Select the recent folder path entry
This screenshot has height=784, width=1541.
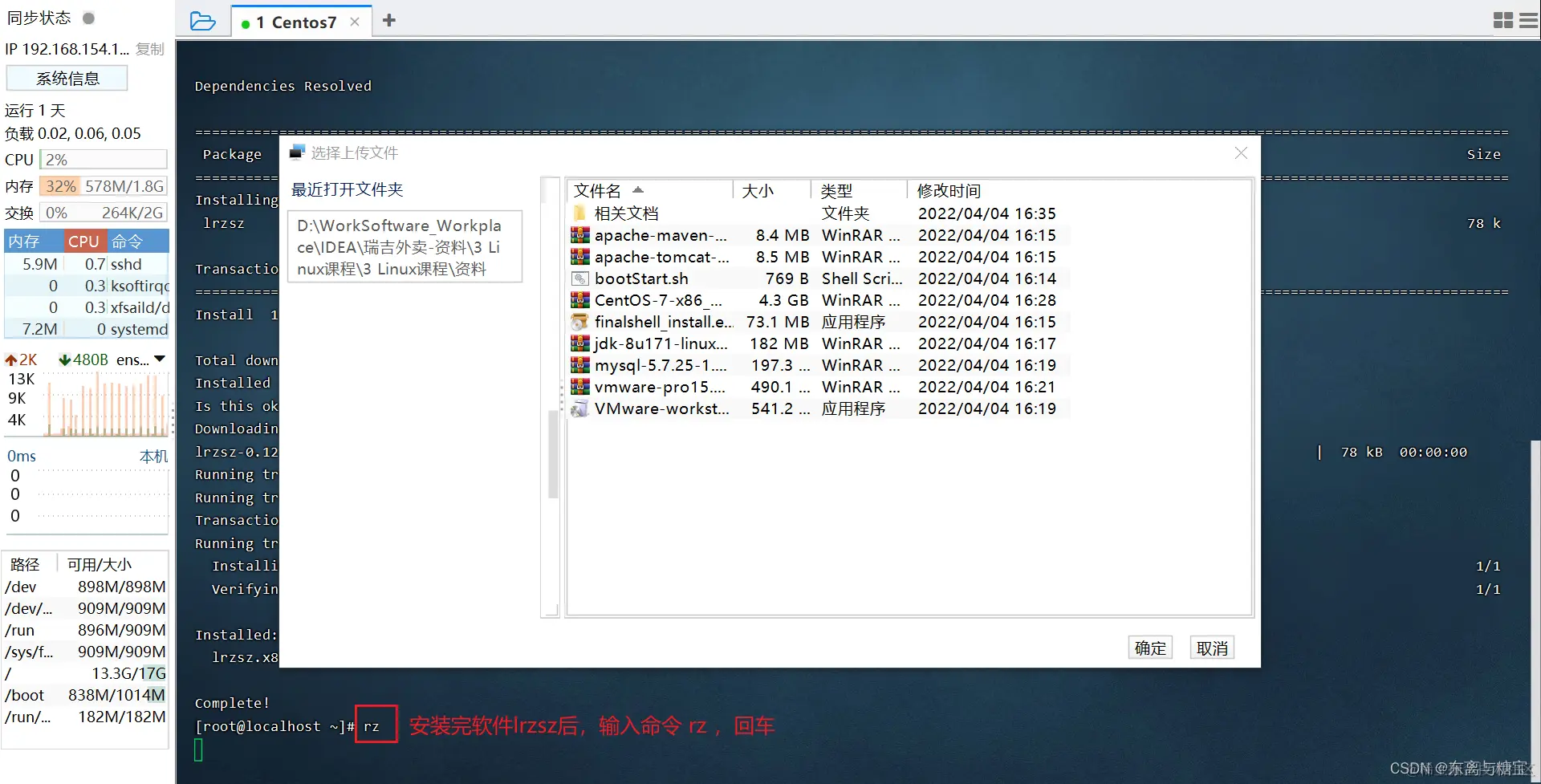405,247
